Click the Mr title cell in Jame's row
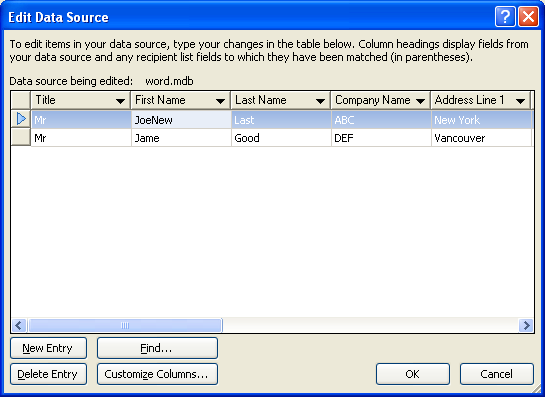The height and width of the screenshot is (397, 545). pyautogui.click(x=81, y=138)
